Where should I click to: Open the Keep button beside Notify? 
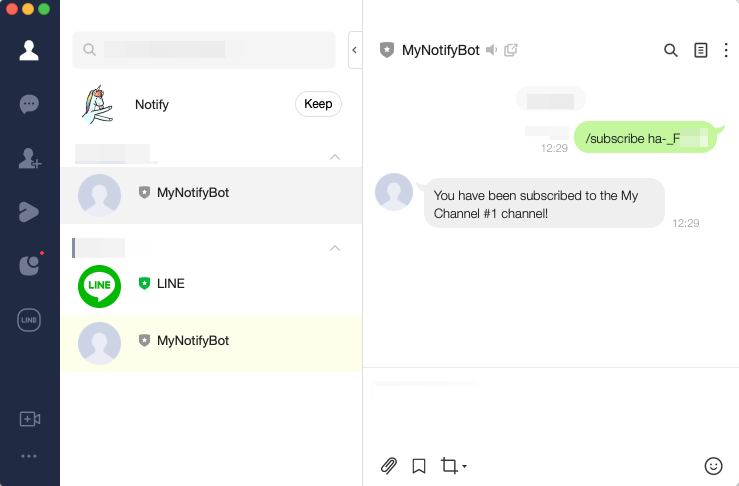pos(318,104)
